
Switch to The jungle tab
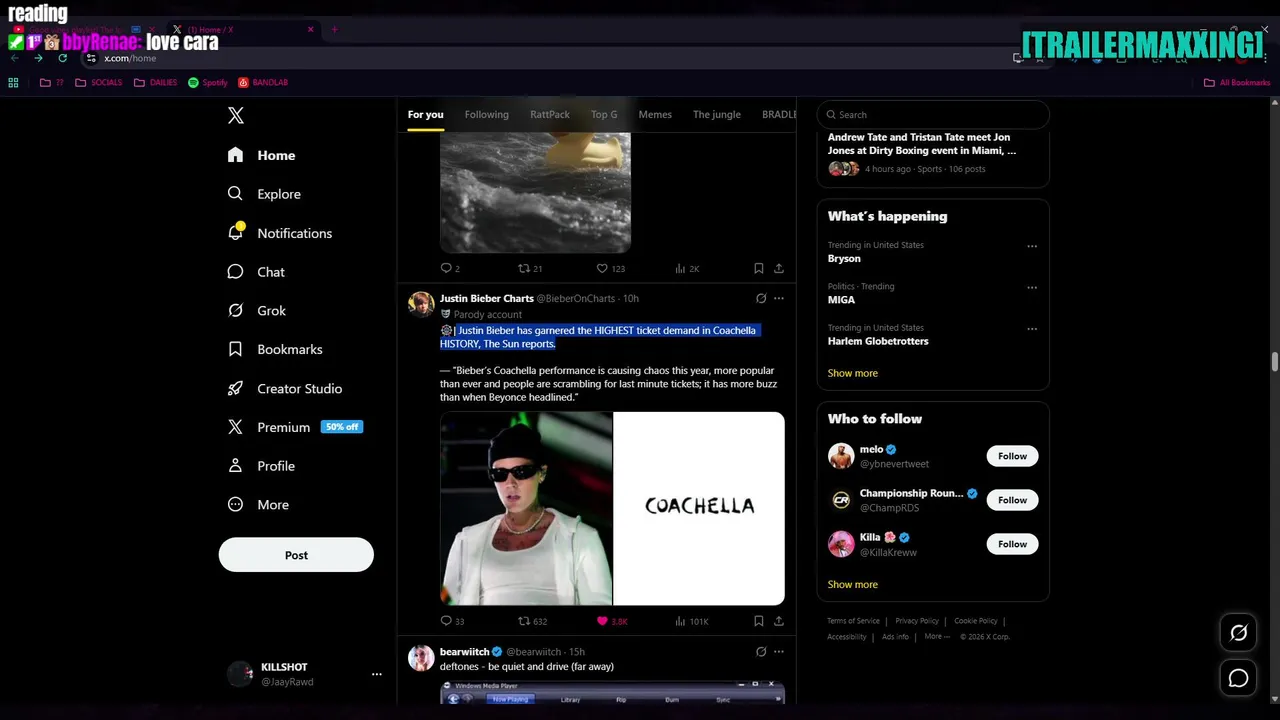717,114
